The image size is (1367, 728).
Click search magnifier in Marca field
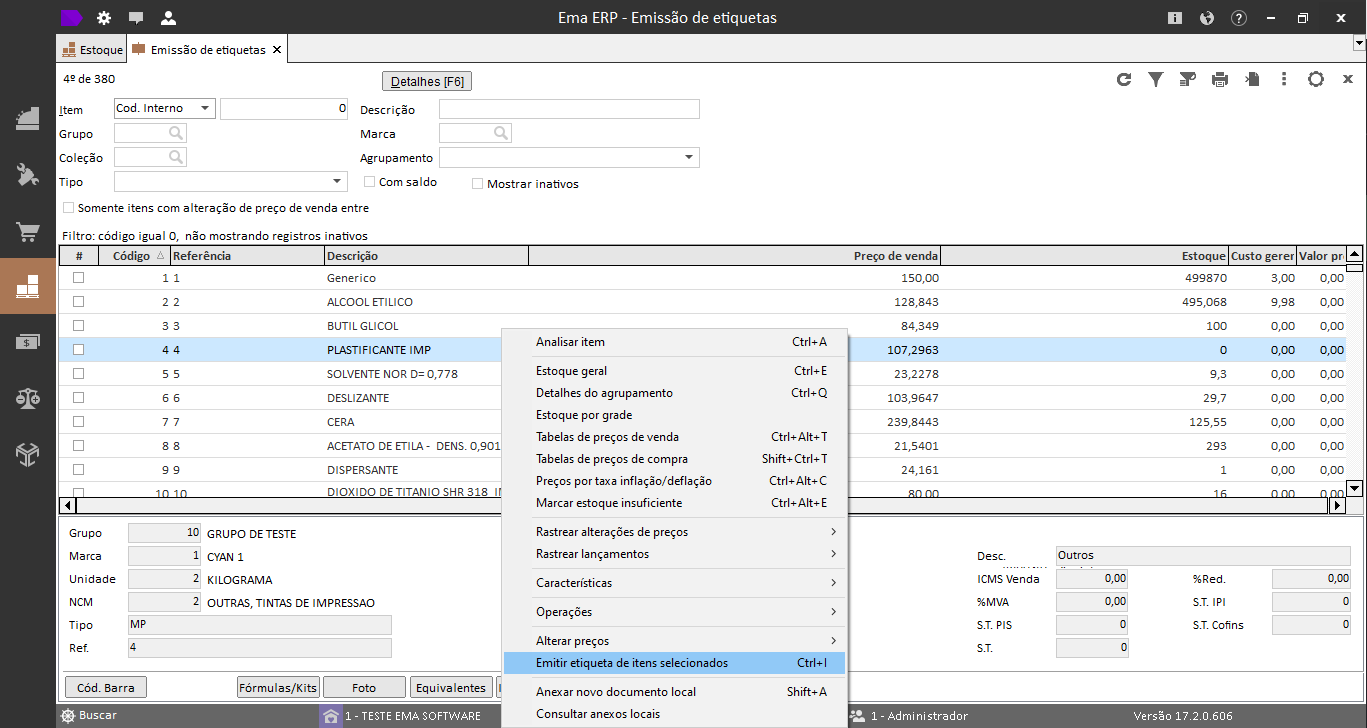tap(500, 133)
